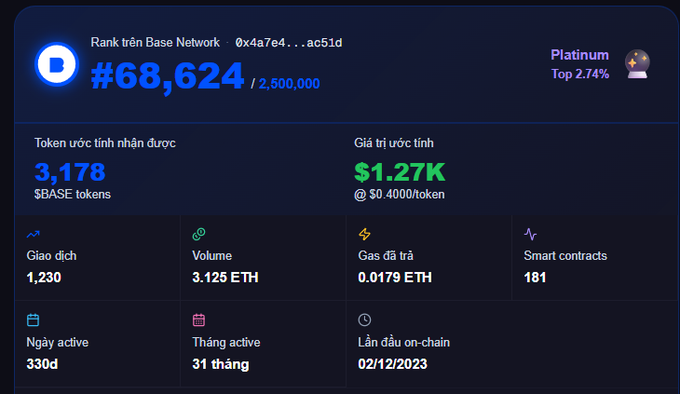Click the 0.0179 ETH gas value
This screenshot has width=680, height=394.
(x=395, y=277)
